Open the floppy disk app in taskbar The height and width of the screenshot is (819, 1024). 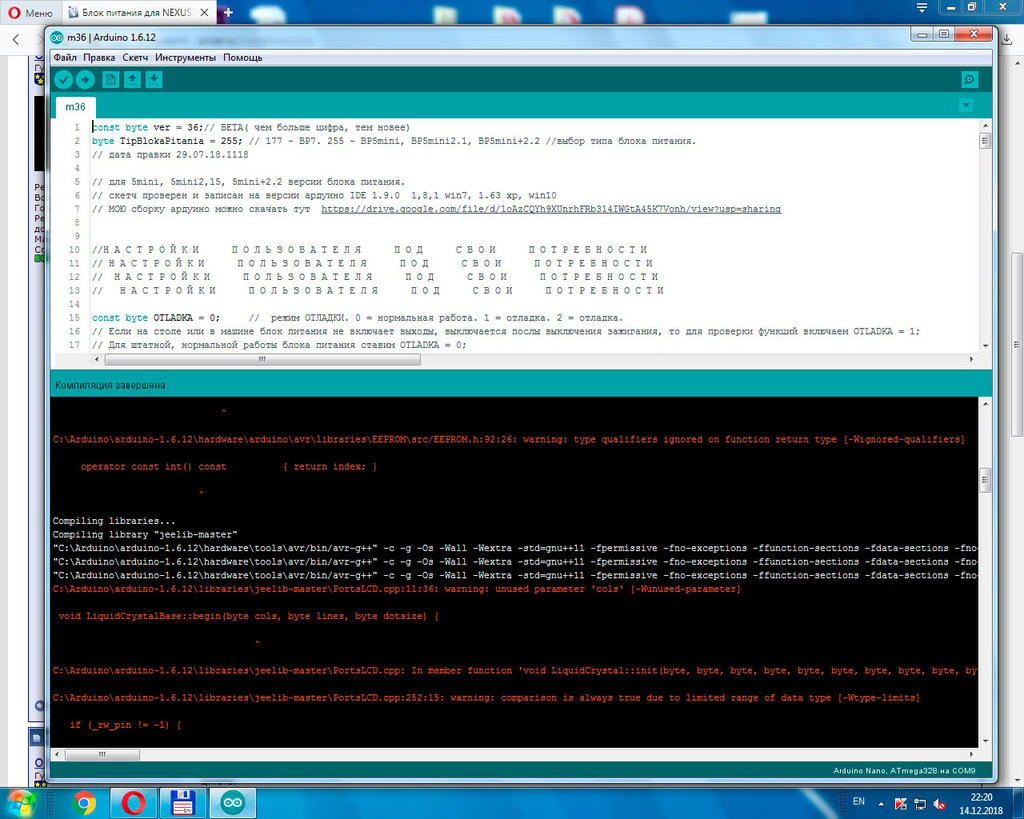point(182,802)
